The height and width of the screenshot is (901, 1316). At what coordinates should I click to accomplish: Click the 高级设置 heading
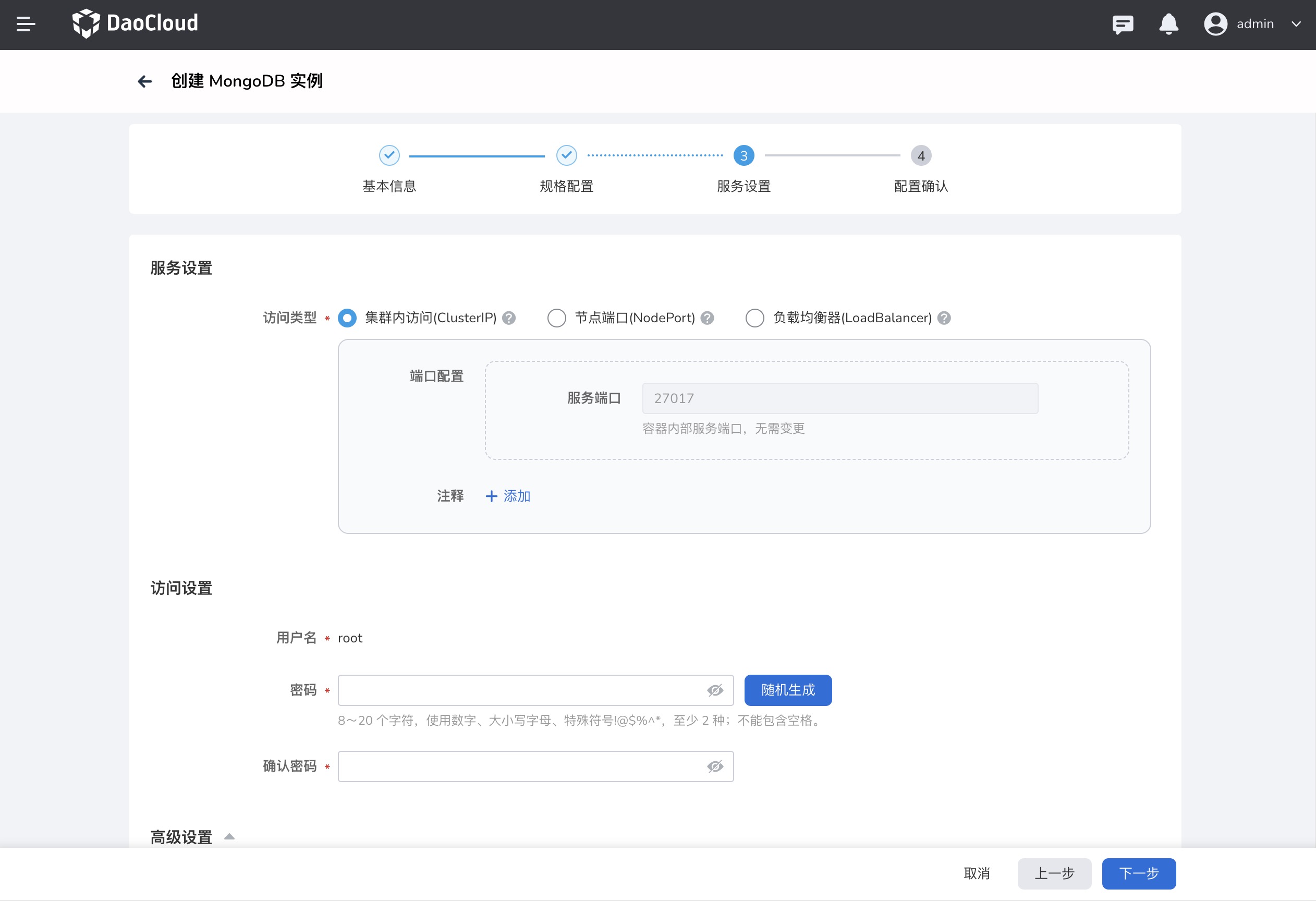tap(181, 837)
